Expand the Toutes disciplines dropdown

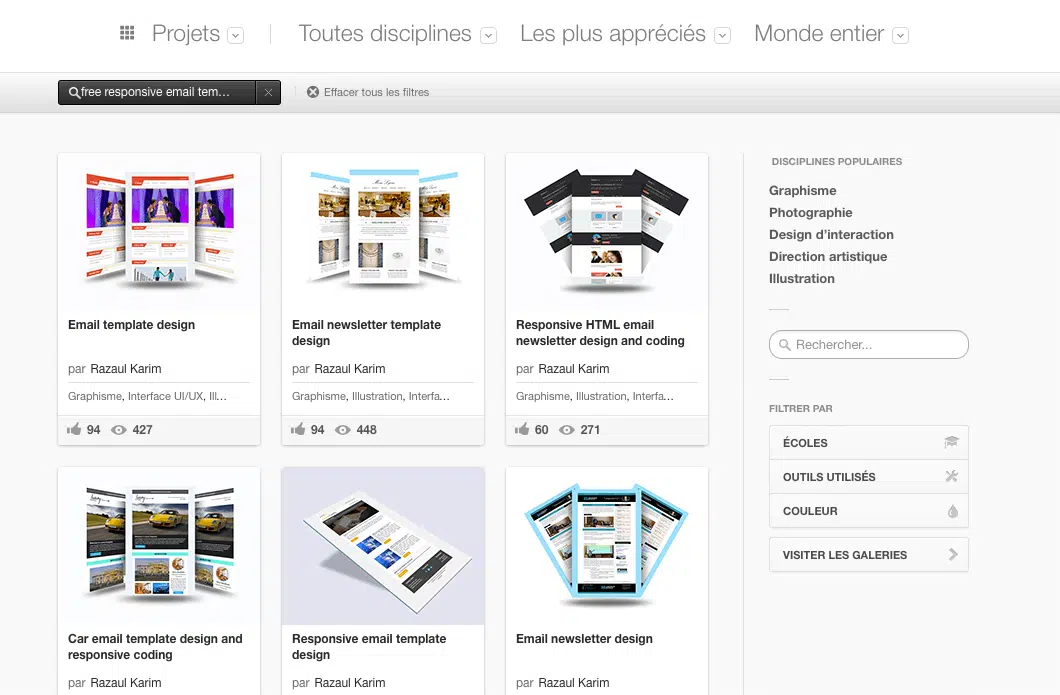tap(488, 35)
